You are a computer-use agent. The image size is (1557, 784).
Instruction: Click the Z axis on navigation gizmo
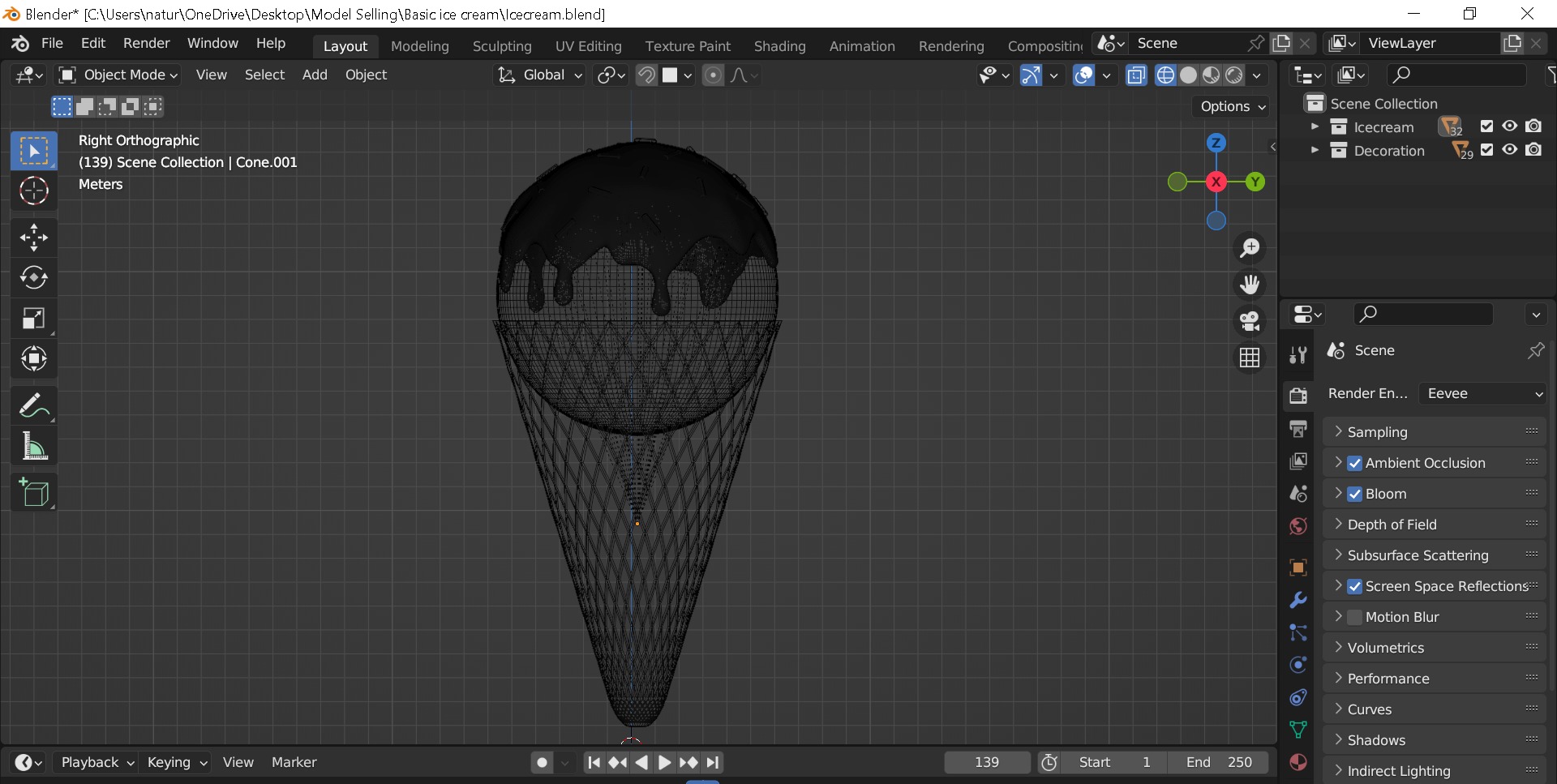pos(1216,144)
